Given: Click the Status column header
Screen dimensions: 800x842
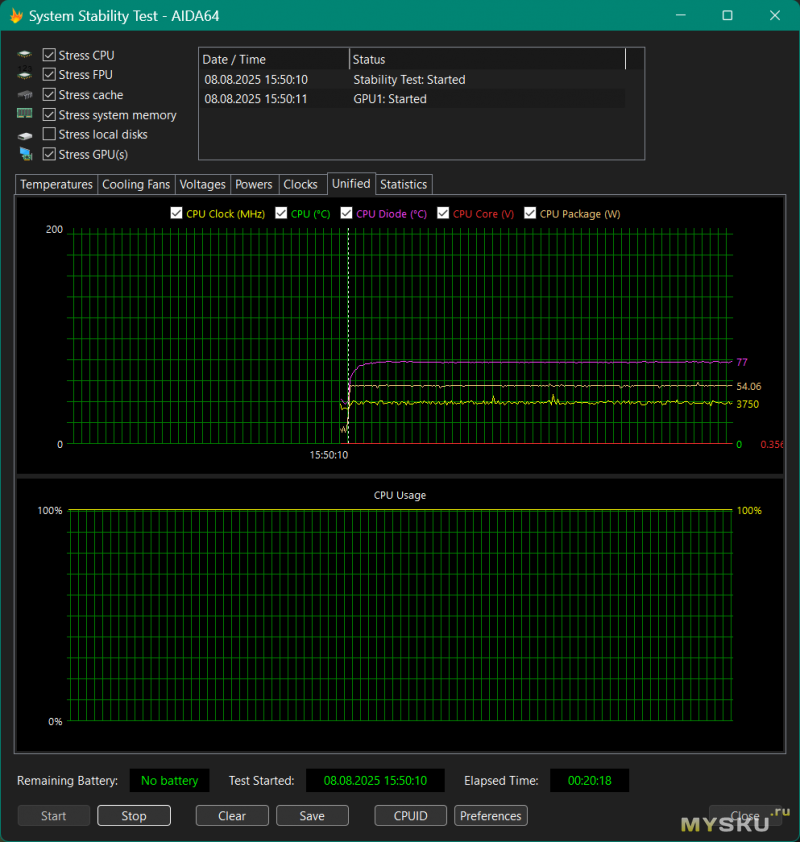Looking at the screenshot, I should pyautogui.click(x=488, y=59).
